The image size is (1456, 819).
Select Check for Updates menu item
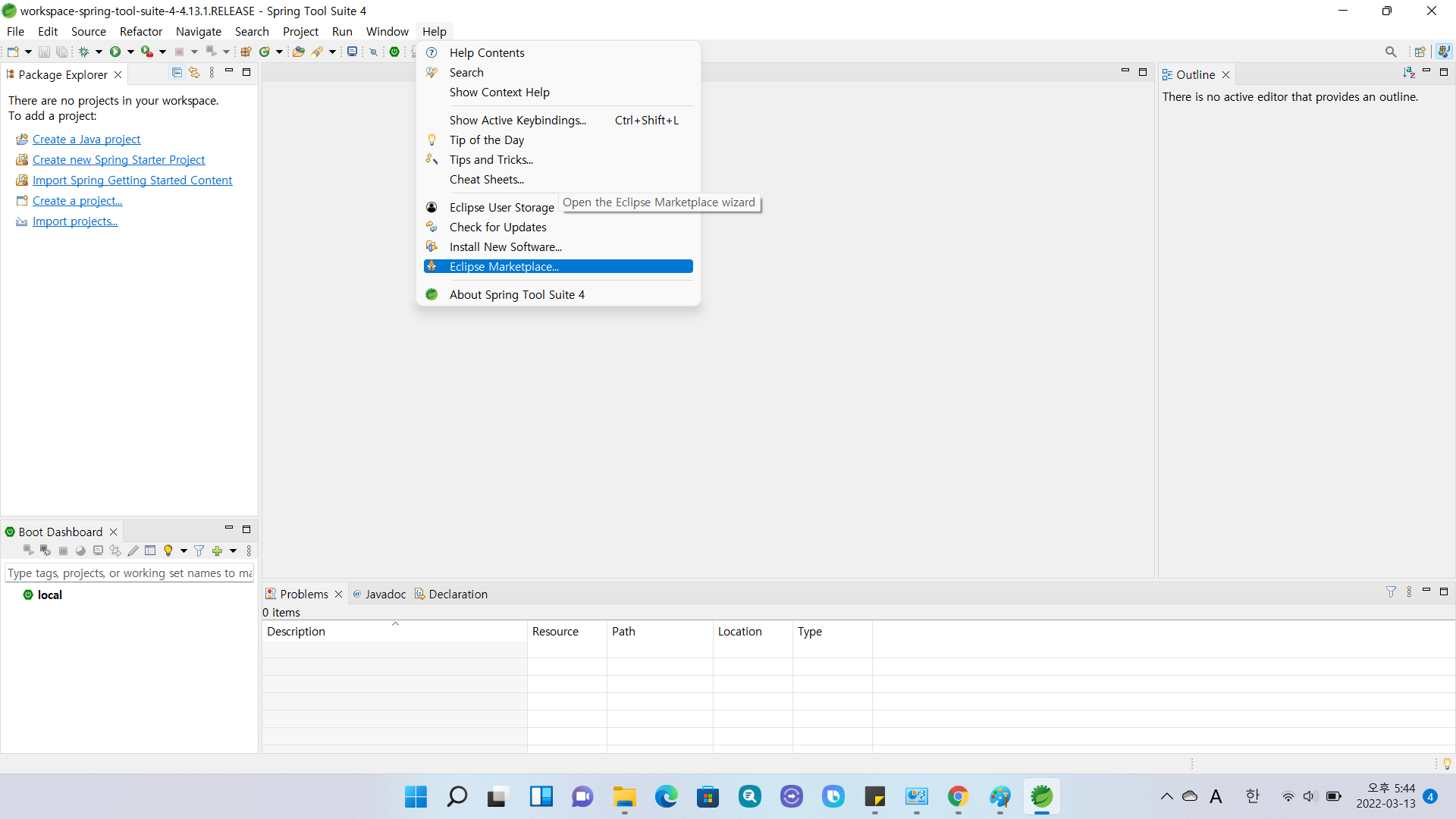[x=497, y=227]
